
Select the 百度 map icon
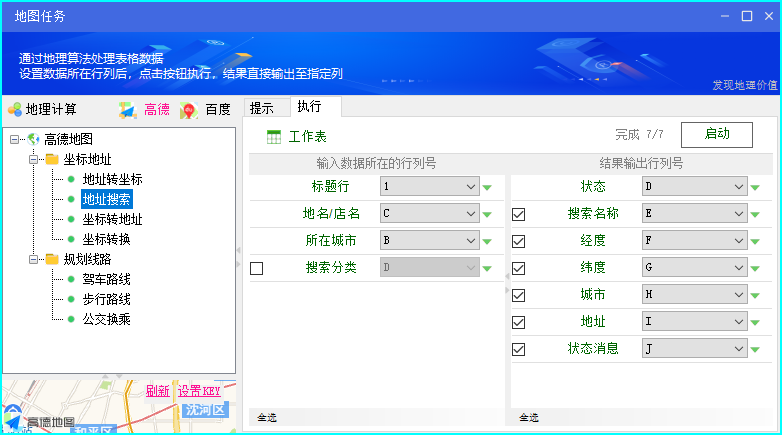[x=189, y=110]
